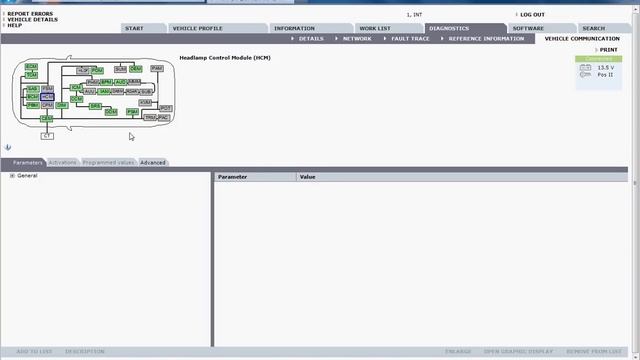This screenshot has width=640, height=360.
Task: Open the Reference Information sub-tab
Action: [486, 38]
